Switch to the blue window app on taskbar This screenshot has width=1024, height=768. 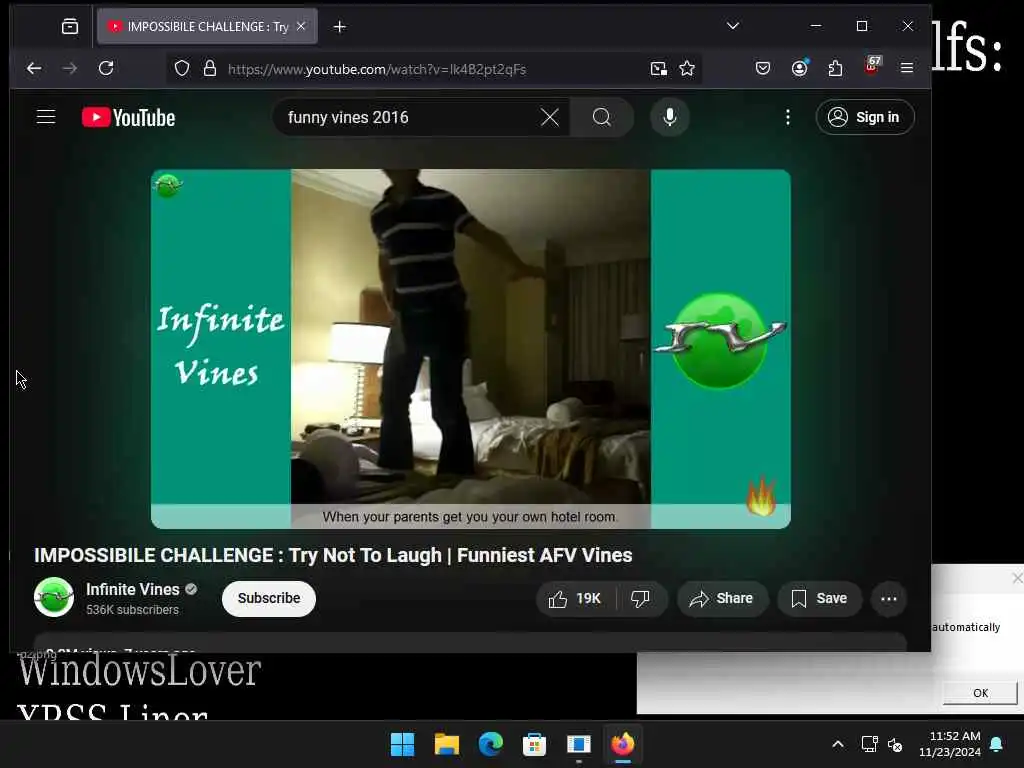pyautogui.click(x=579, y=744)
